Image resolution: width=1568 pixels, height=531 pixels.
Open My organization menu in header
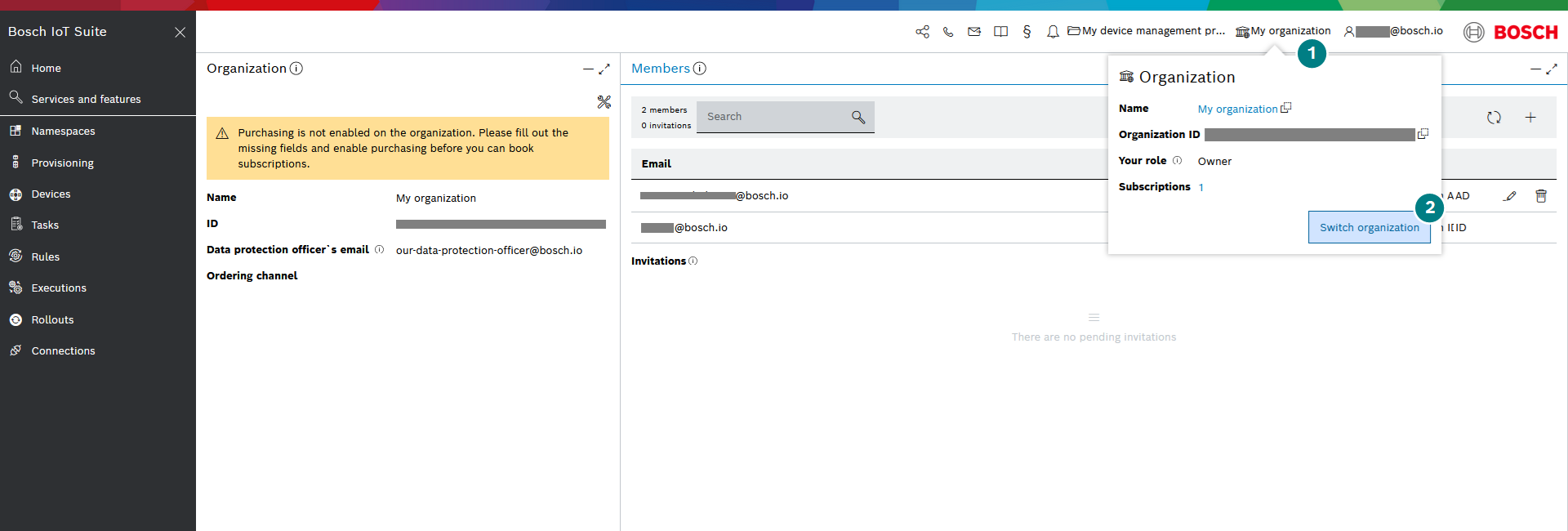tap(1283, 31)
